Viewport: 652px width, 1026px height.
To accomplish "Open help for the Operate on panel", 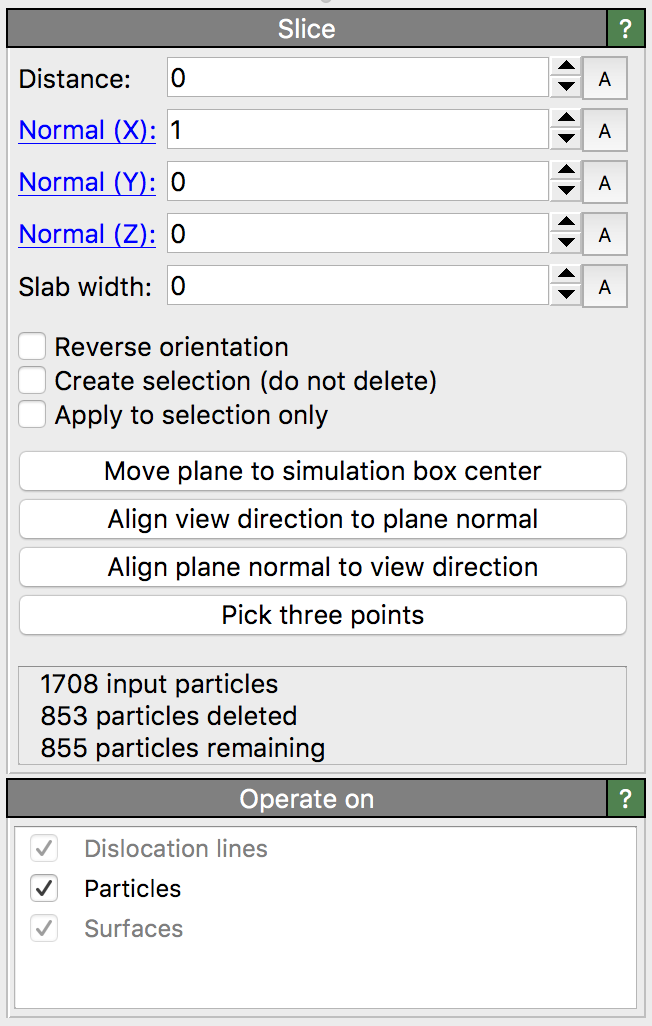I will pos(626,799).
